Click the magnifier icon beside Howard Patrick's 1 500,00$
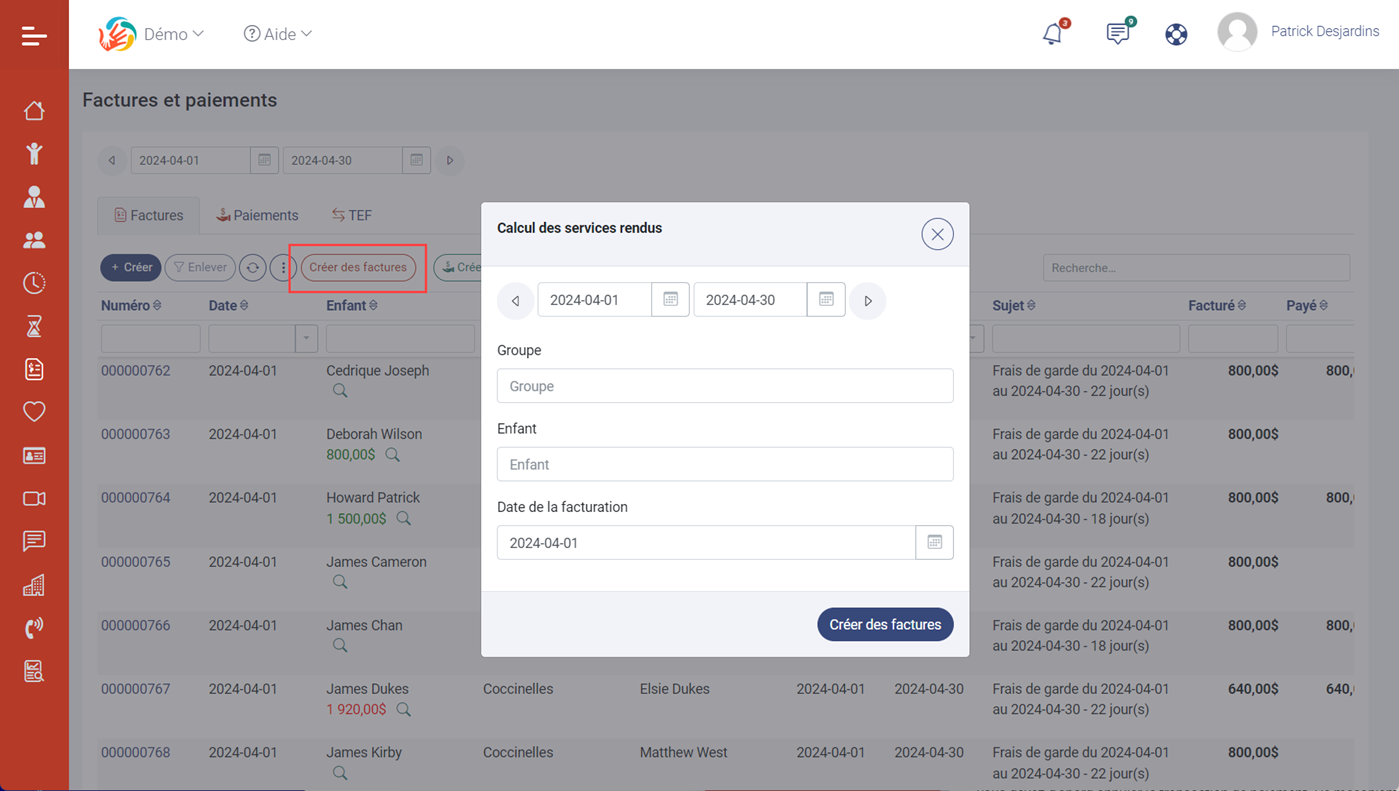Viewport: 1399px width, 791px height. (x=404, y=519)
